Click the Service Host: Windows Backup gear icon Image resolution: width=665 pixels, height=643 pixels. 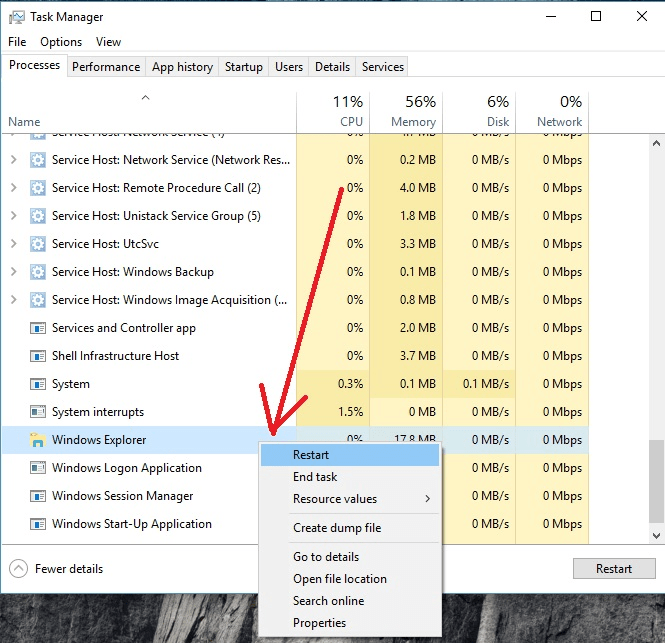(x=38, y=272)
